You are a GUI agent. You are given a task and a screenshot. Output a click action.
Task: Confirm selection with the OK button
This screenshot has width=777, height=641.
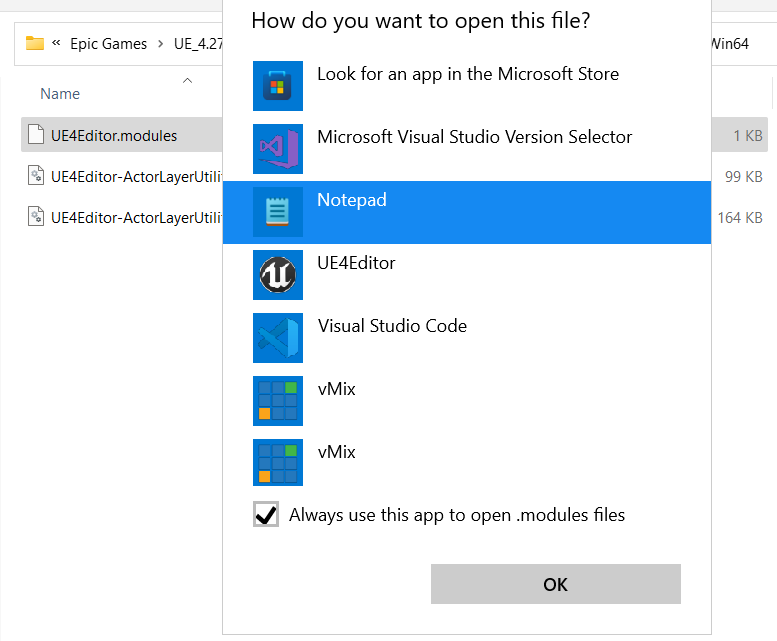point(555,584)
